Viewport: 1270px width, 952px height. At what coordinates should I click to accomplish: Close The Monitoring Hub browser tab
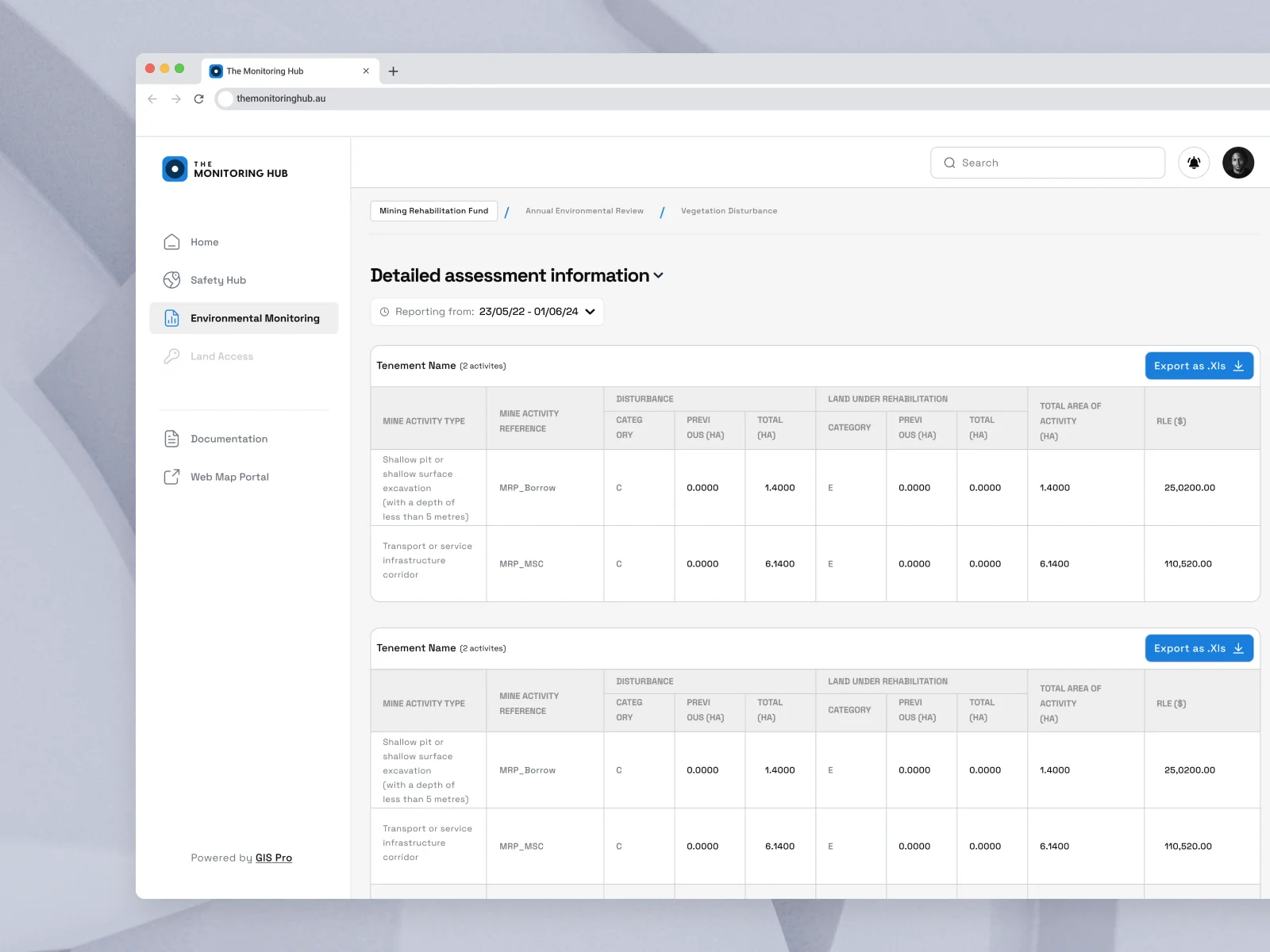366,71
